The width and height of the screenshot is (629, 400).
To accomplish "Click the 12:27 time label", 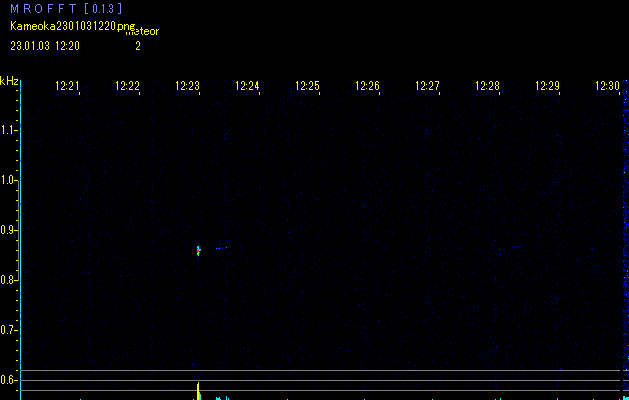I will click(427, 86).
